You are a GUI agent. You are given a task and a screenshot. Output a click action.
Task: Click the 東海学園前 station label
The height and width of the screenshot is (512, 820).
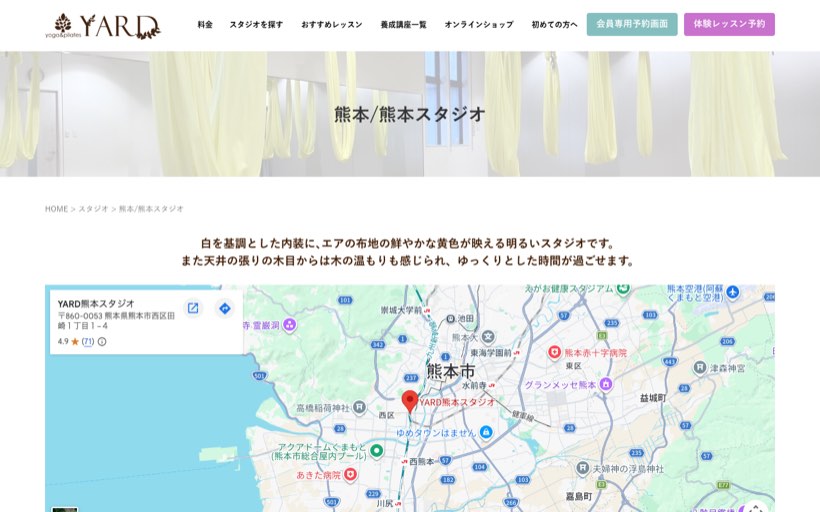point(491,353)
